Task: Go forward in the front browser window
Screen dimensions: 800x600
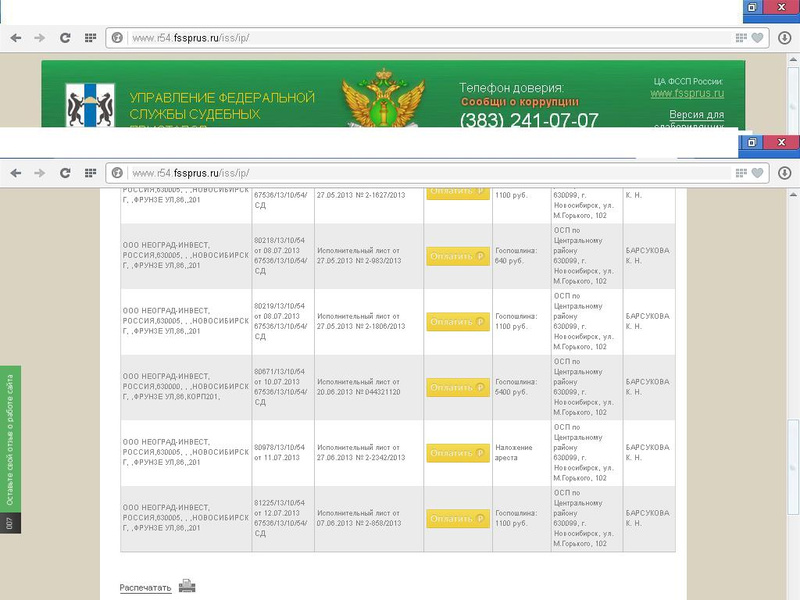Action: [x=39, y=173]
